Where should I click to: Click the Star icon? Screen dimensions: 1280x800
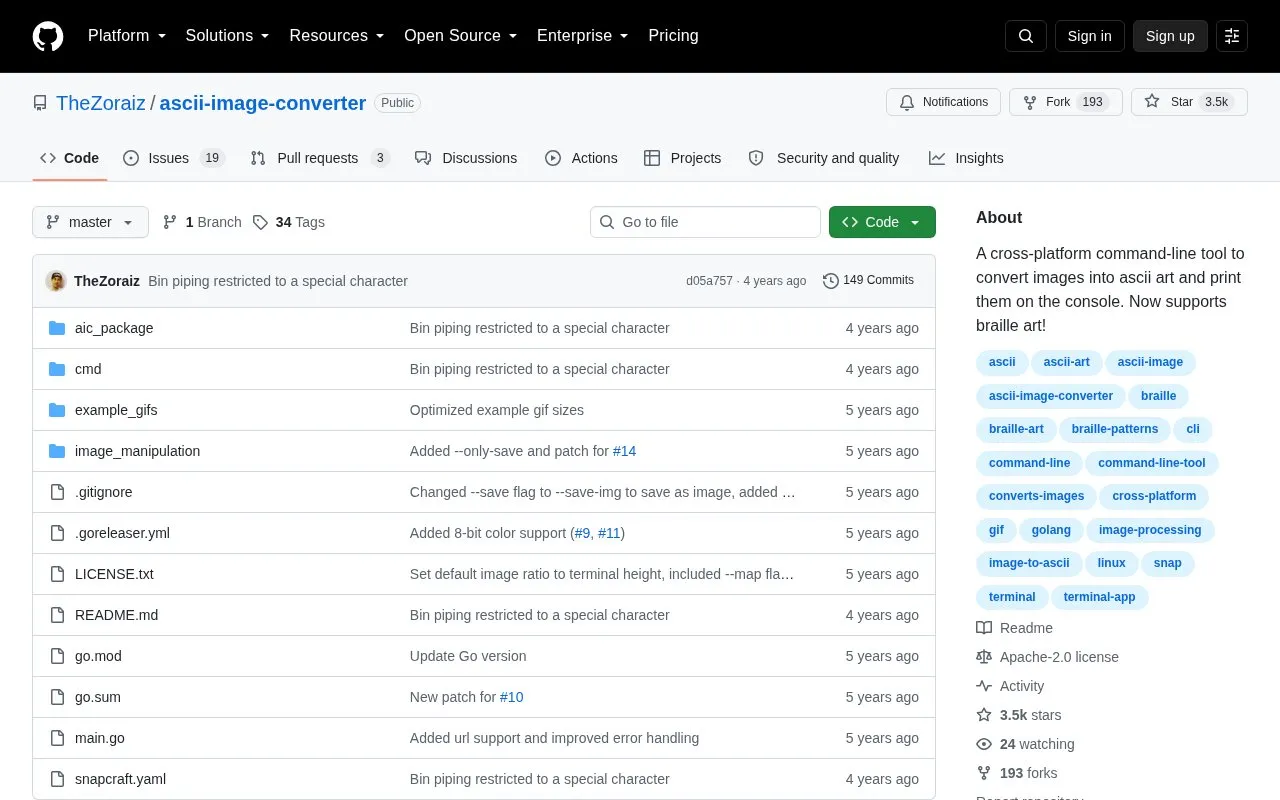1152,102
